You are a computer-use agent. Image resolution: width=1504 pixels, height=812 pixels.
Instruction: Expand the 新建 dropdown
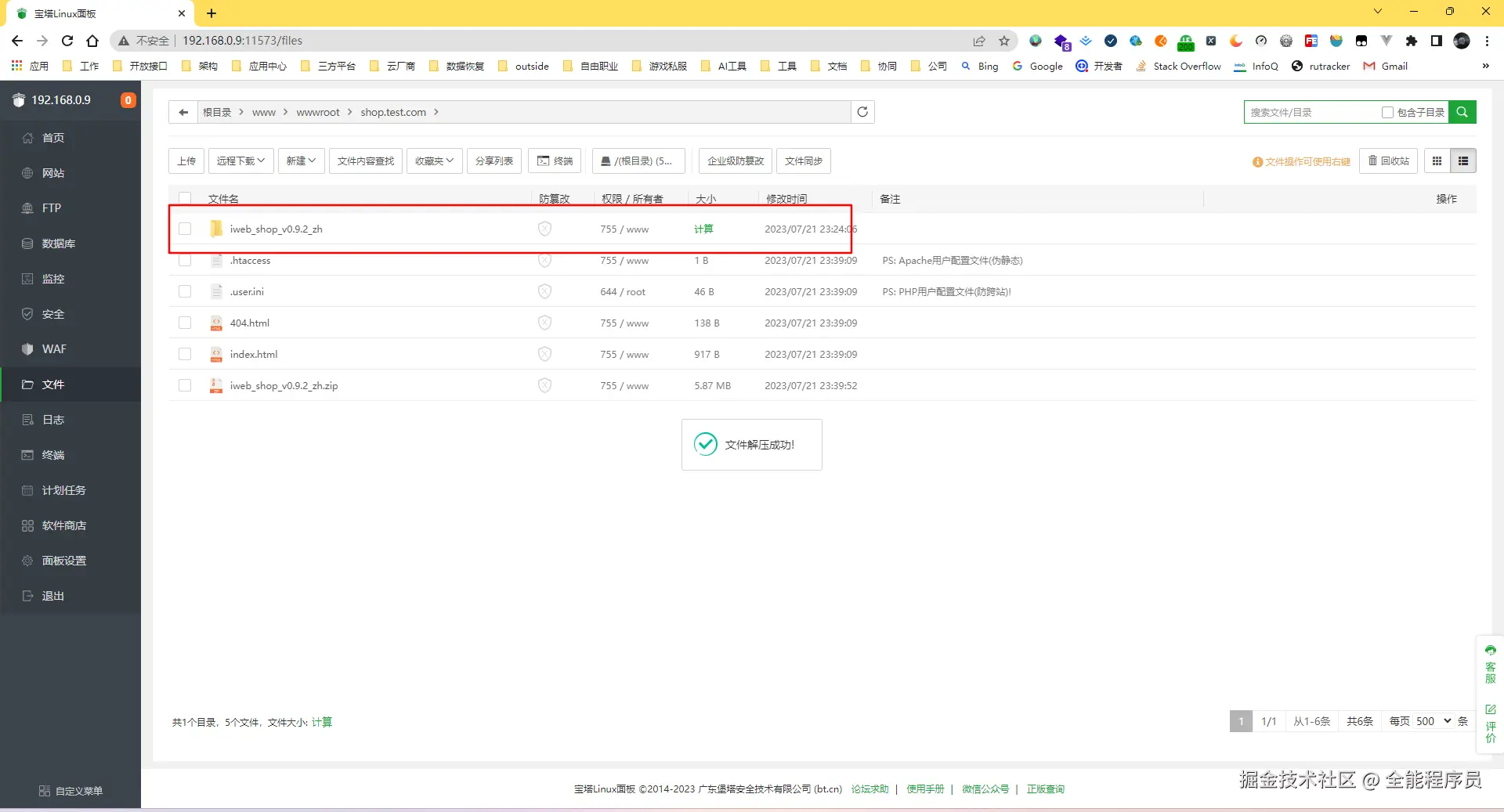pyautogui.click(x=301, y=161)
